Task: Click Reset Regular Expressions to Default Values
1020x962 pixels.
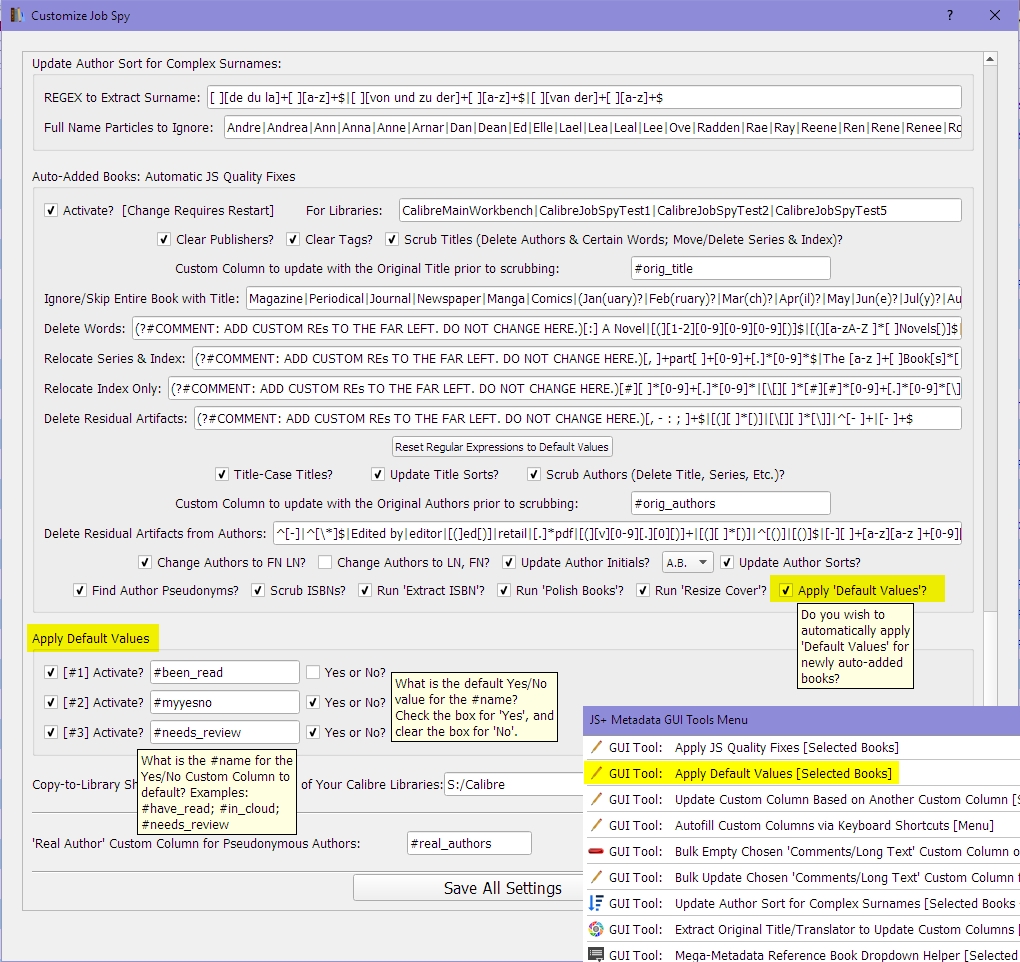Action: [502, 447]
